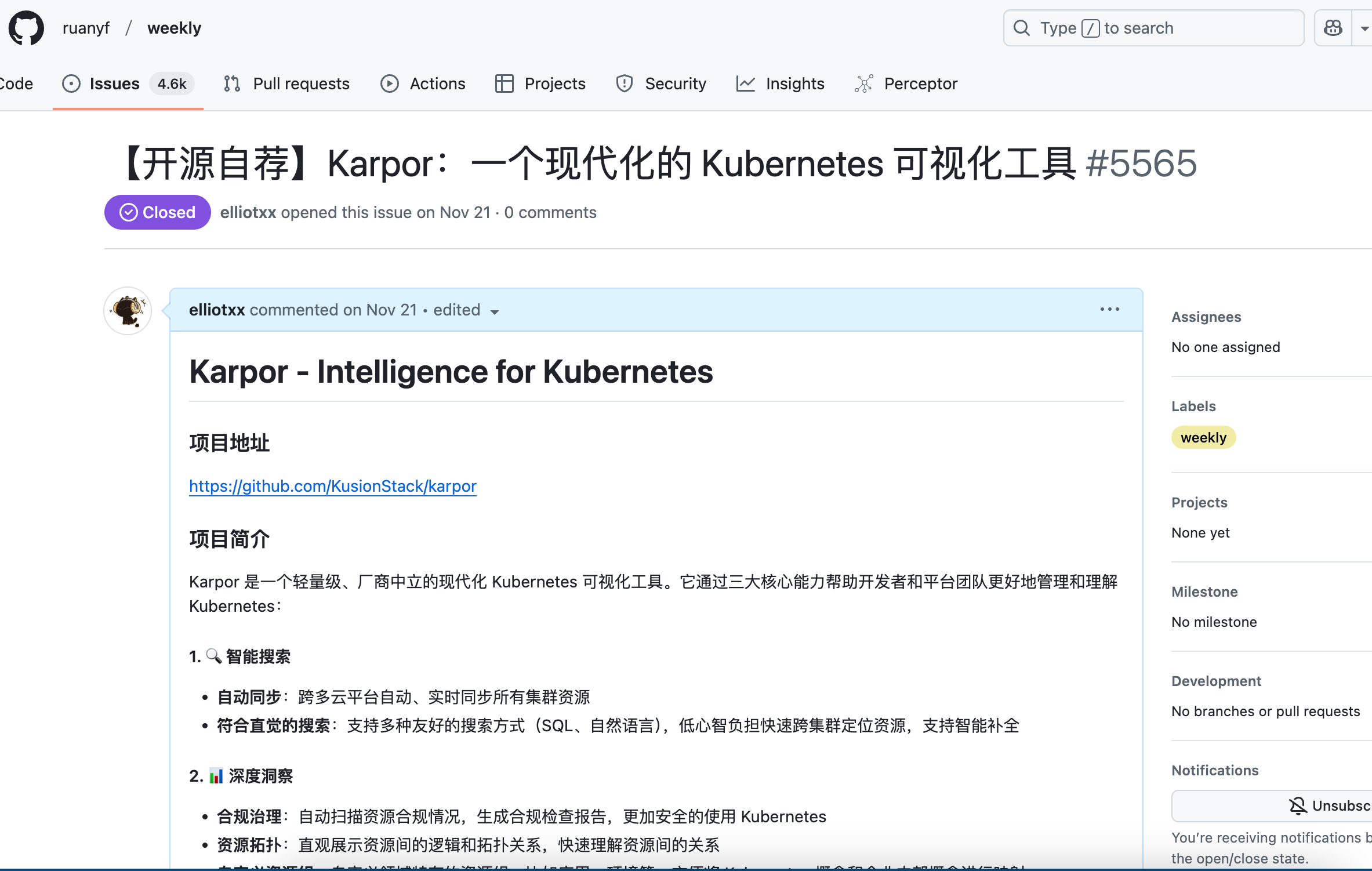Click the GitHub Octocat logo
This screenshot has height=871, width=1372.
coord(26,27)
